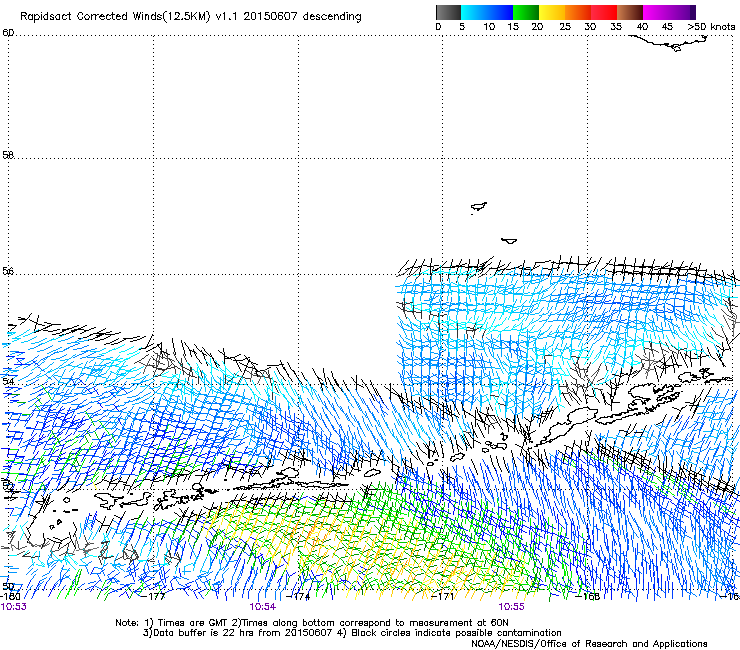Viewport: 740px width, 650px height.
Task: Pick the red 30-35 knots legend segment
Action: click(x=604, y=12)
